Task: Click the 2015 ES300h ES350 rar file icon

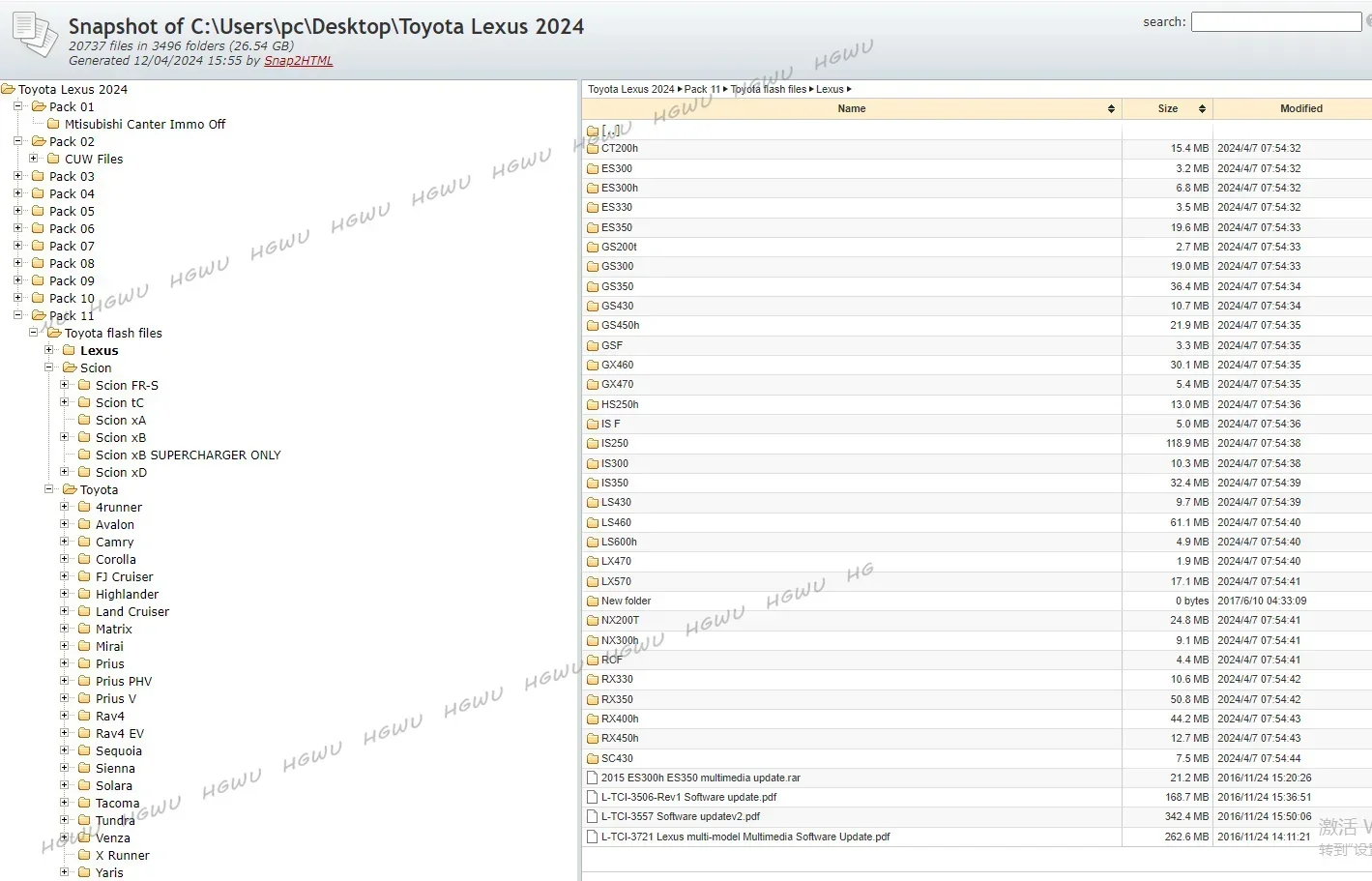Action: point(593,778)
